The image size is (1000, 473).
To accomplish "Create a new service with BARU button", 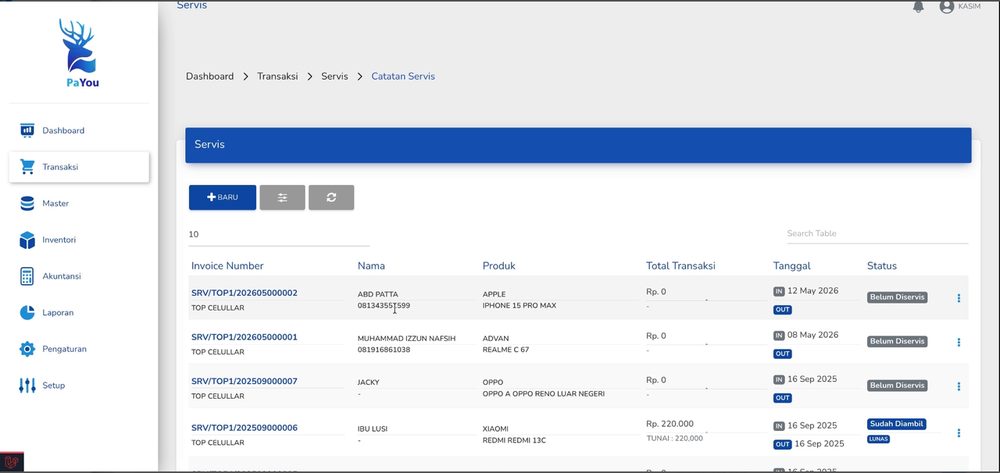I will tap(223, 198).
